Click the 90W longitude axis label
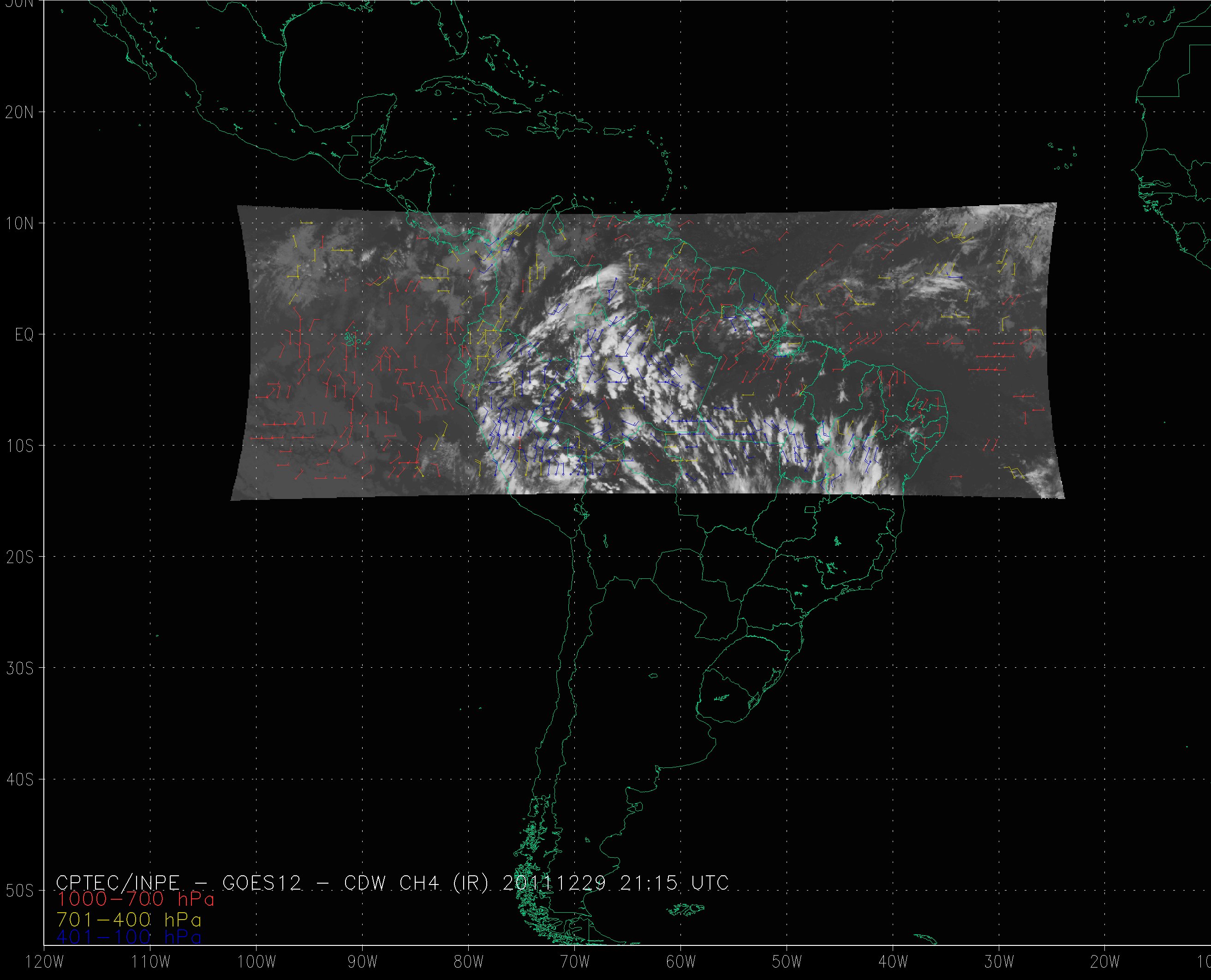Viewport: 1211px width, 980px height. [363, 962]
